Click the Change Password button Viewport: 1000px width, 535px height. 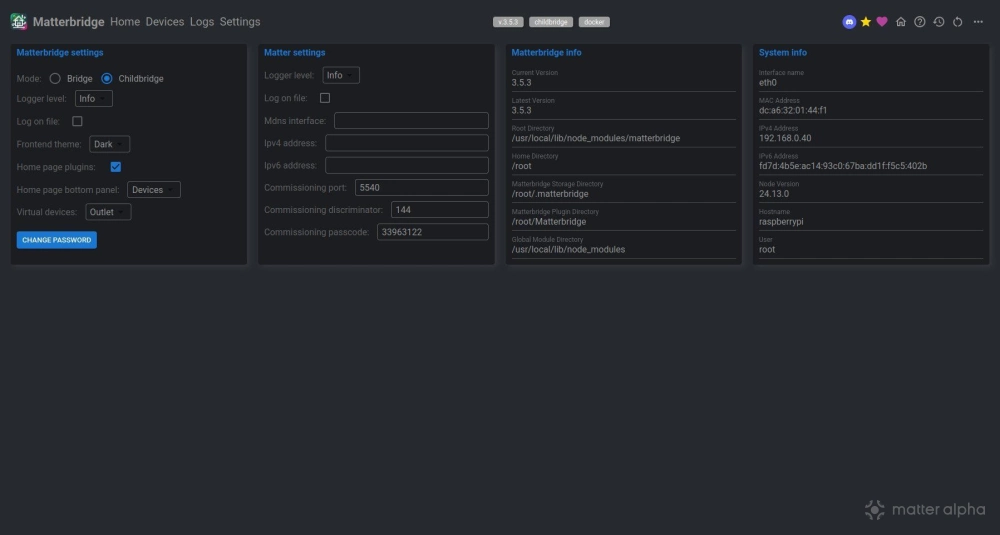[x=57, y=240]
